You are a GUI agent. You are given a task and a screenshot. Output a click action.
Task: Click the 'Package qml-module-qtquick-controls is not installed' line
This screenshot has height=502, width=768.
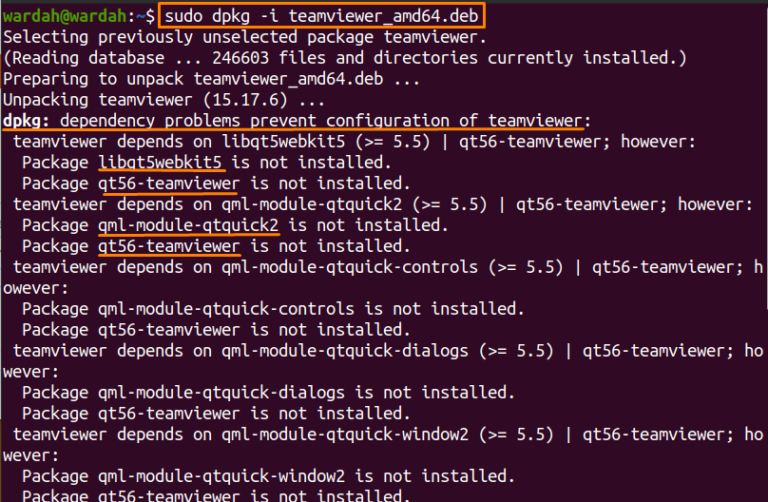(273, 309)
